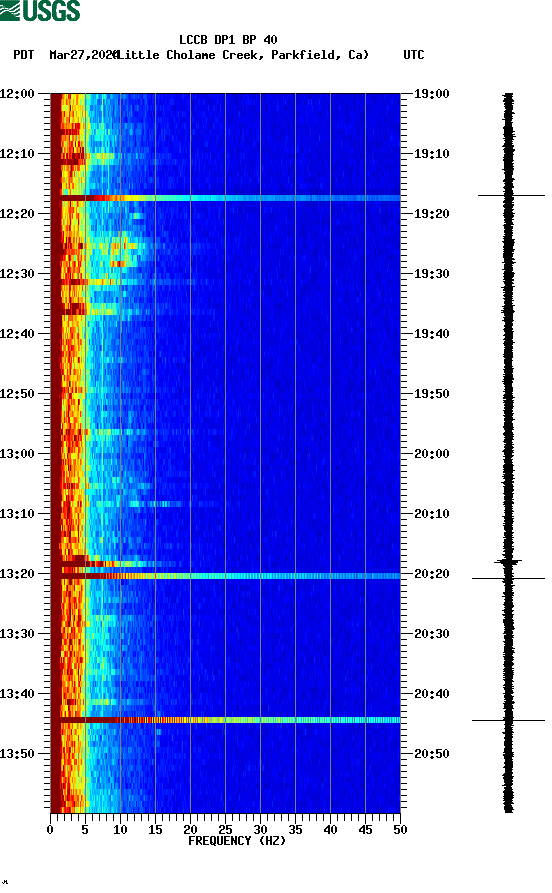Click the broadband event band near 13:44
552x893 pixels.
pos(226,720)
